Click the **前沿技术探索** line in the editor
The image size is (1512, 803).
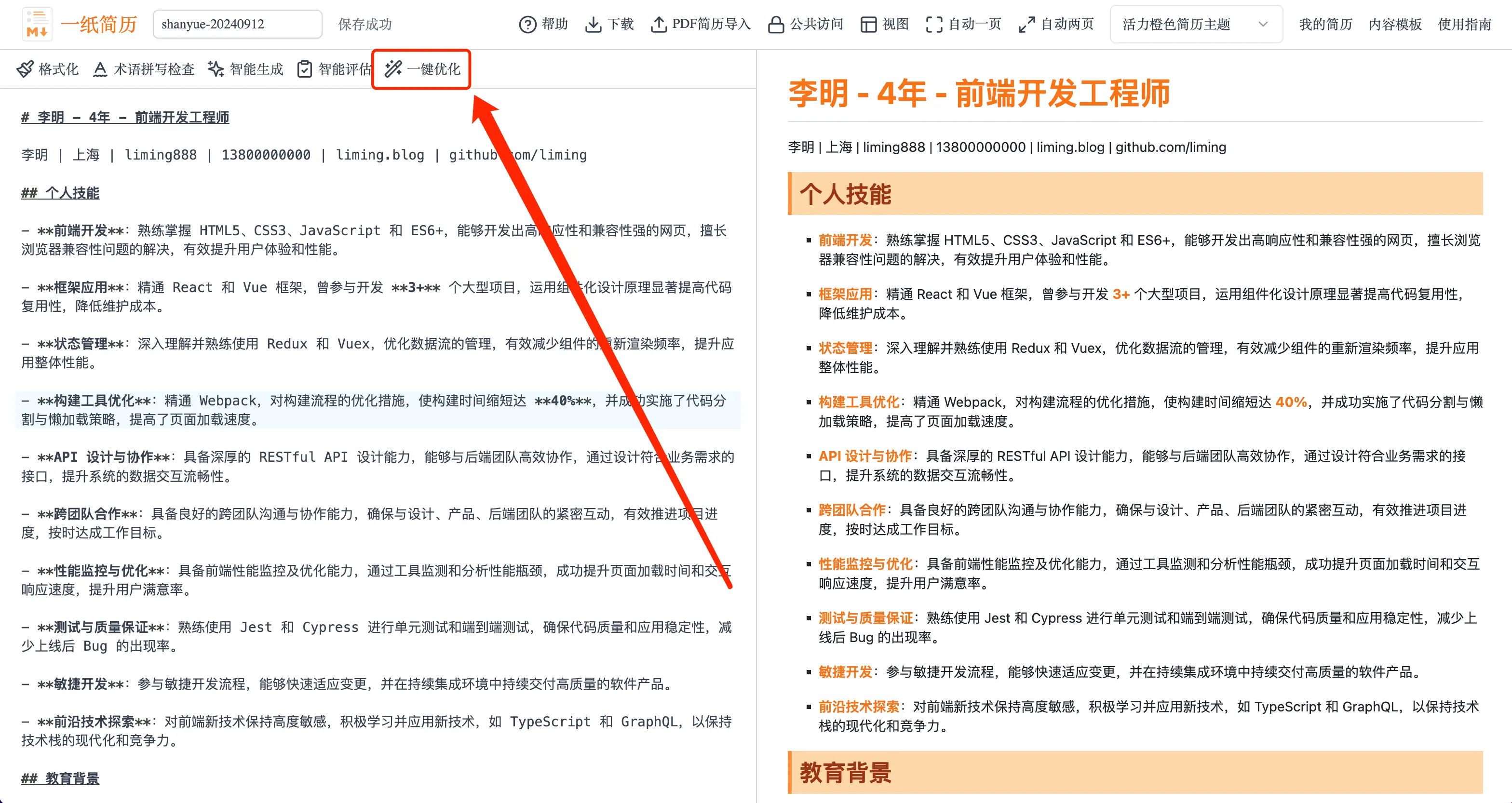click(x=376, y=731)
